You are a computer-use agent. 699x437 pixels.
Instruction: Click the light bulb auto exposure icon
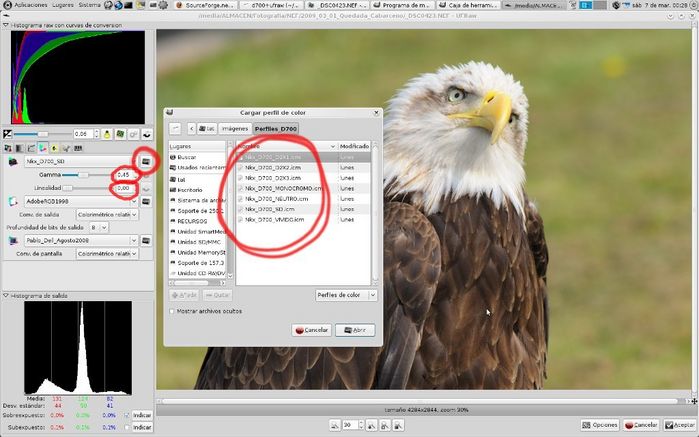point(107,134)
